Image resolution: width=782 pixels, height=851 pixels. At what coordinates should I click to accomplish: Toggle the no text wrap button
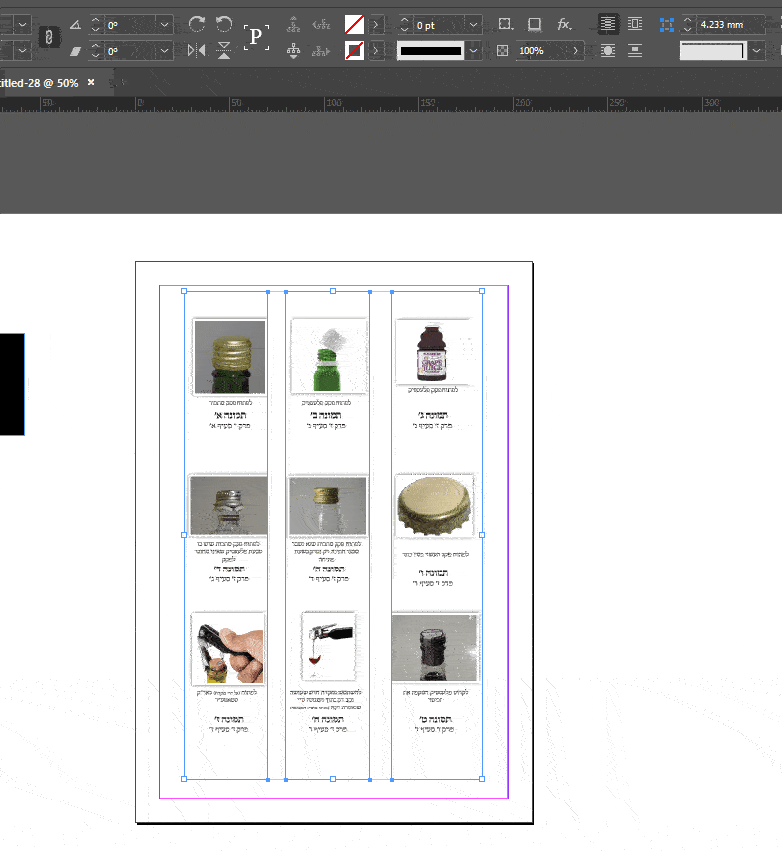click(x=608, y=25)
